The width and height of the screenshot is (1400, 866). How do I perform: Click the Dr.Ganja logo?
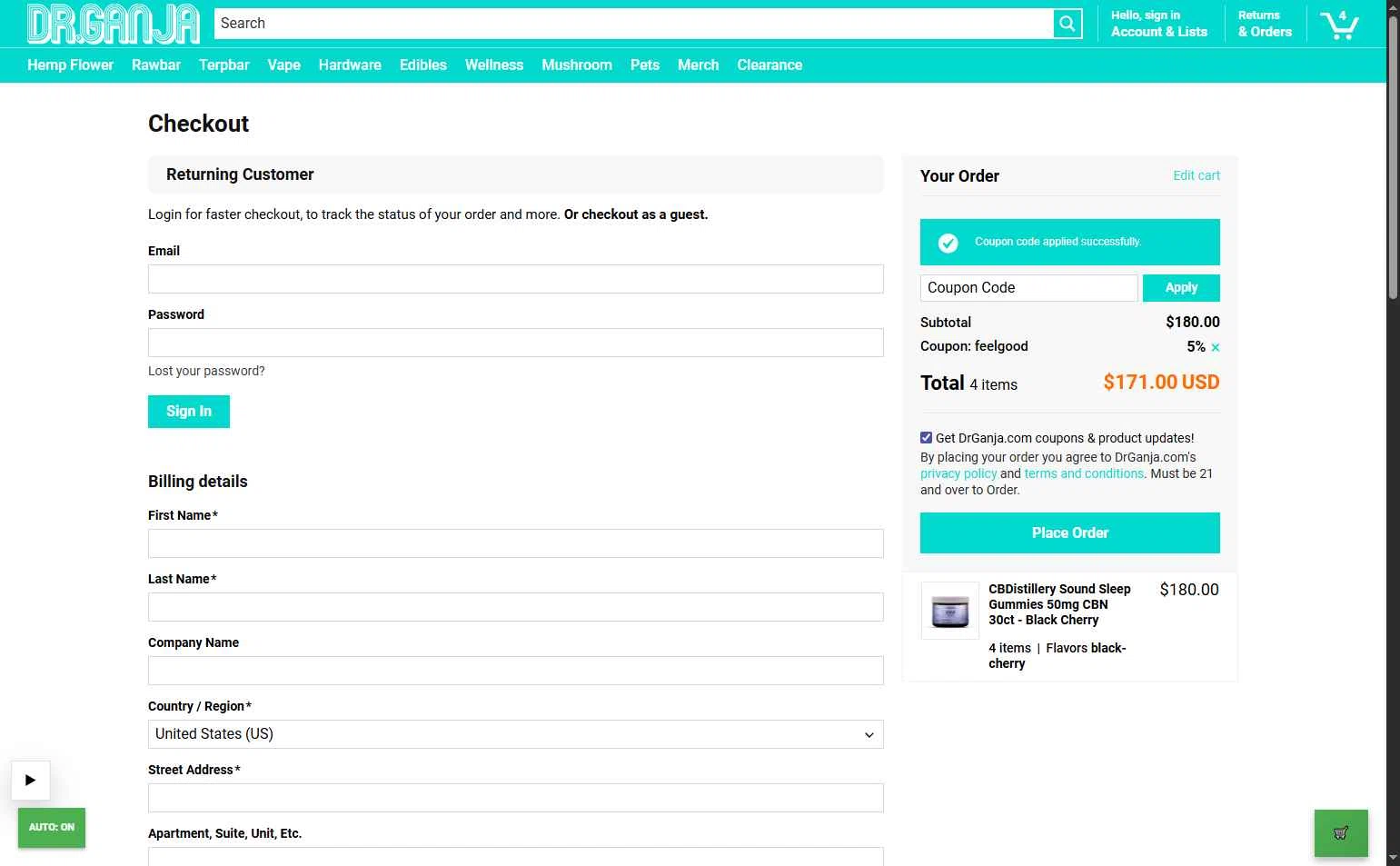tap(114, 24)
